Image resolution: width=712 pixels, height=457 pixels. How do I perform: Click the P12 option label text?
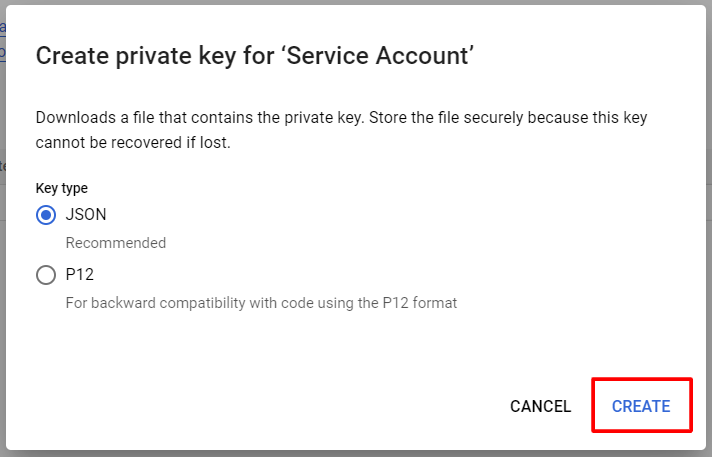tap(80, 274)
